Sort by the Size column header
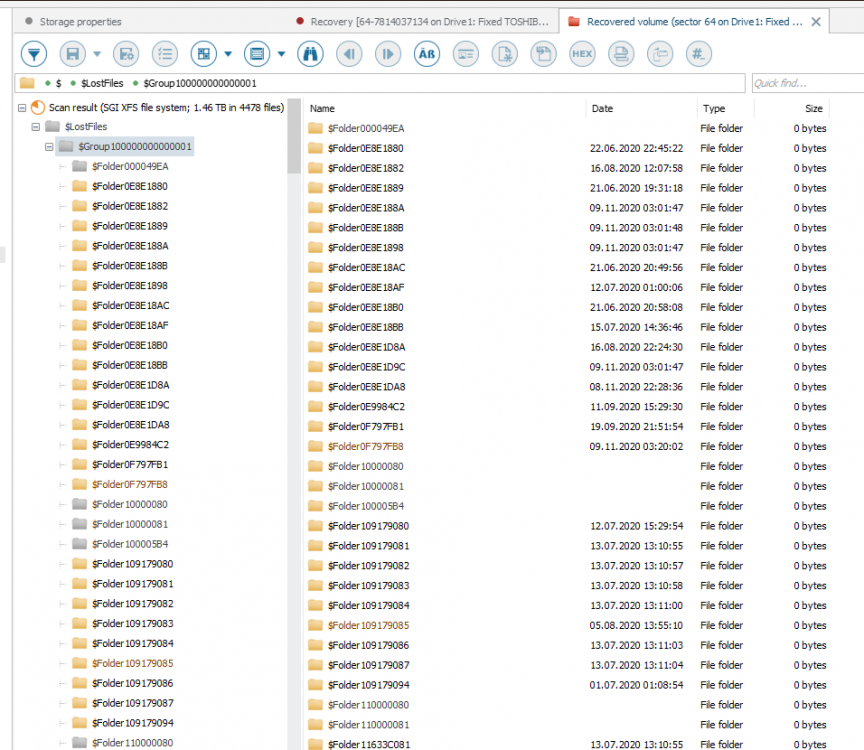This screenshot has height=750, width=864. tap(813, 109)
